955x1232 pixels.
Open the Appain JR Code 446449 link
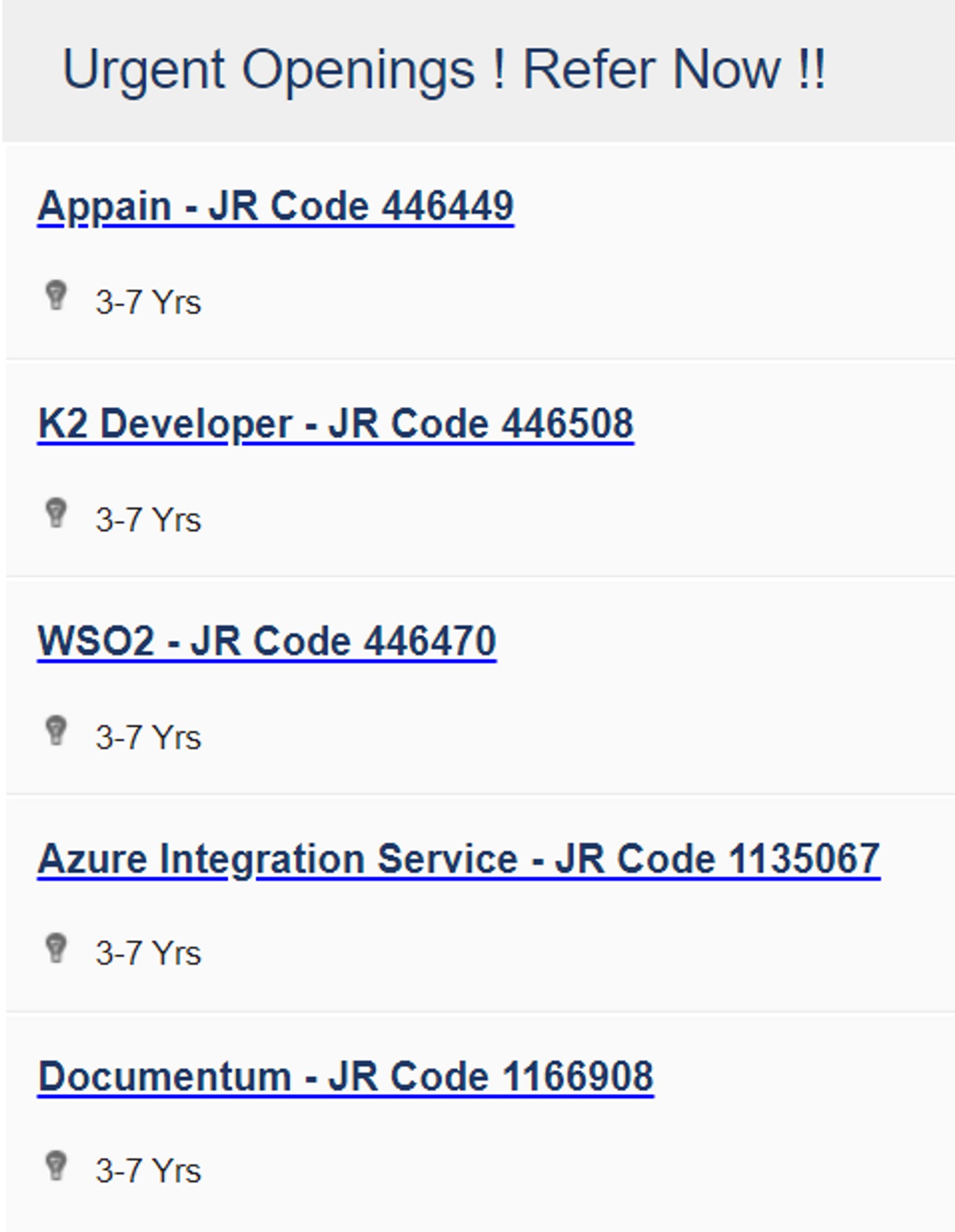click(x=276, y=207)
